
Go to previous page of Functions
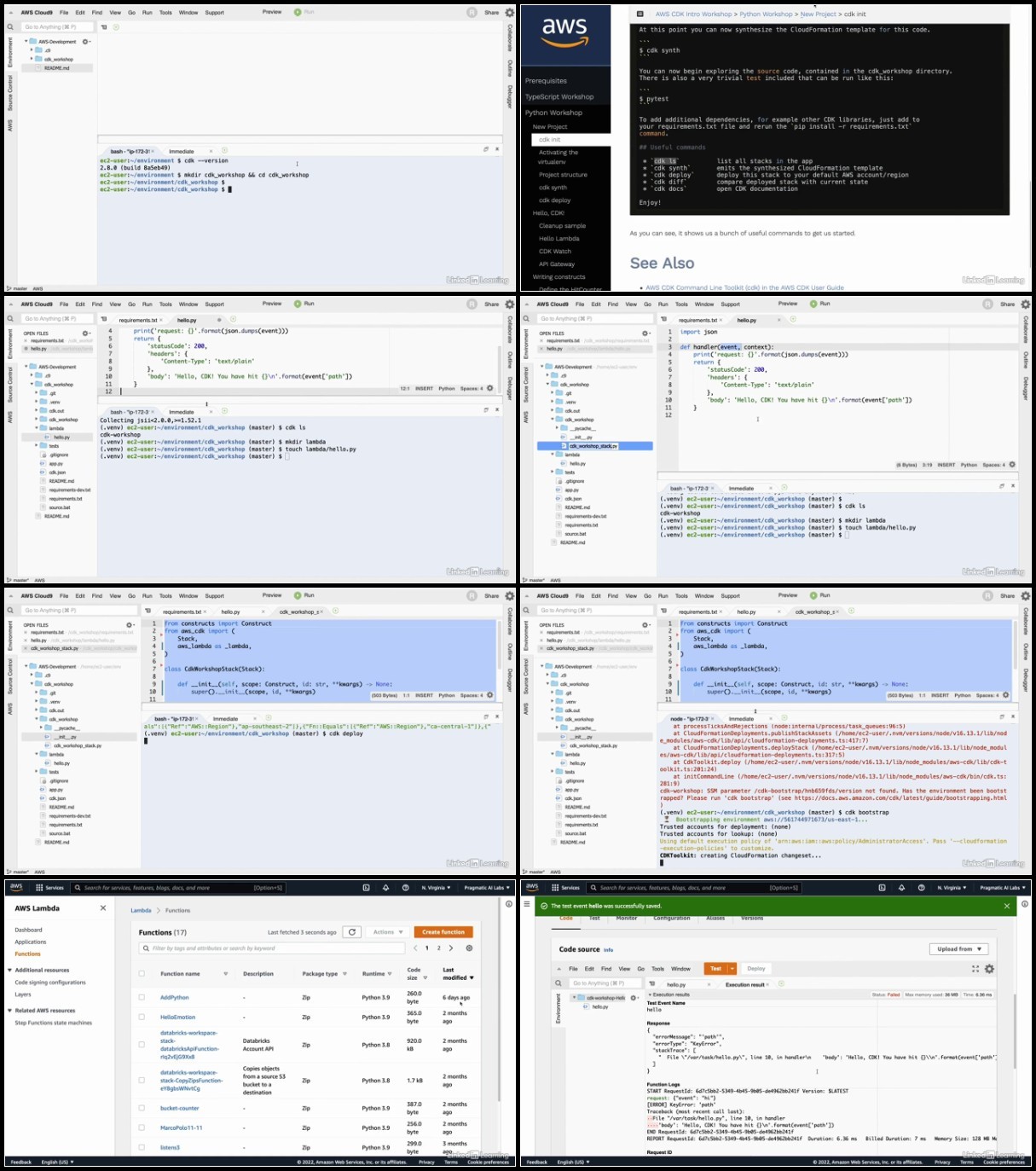point(415,948)
